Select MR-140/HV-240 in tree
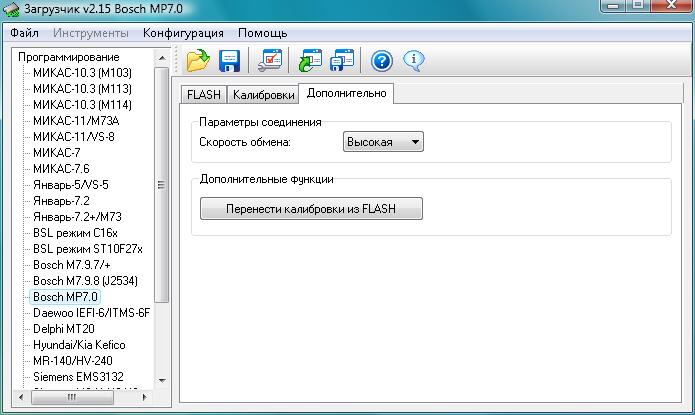Screen dimensions: 695x415 pyautogui.click(x=73, y=360)
